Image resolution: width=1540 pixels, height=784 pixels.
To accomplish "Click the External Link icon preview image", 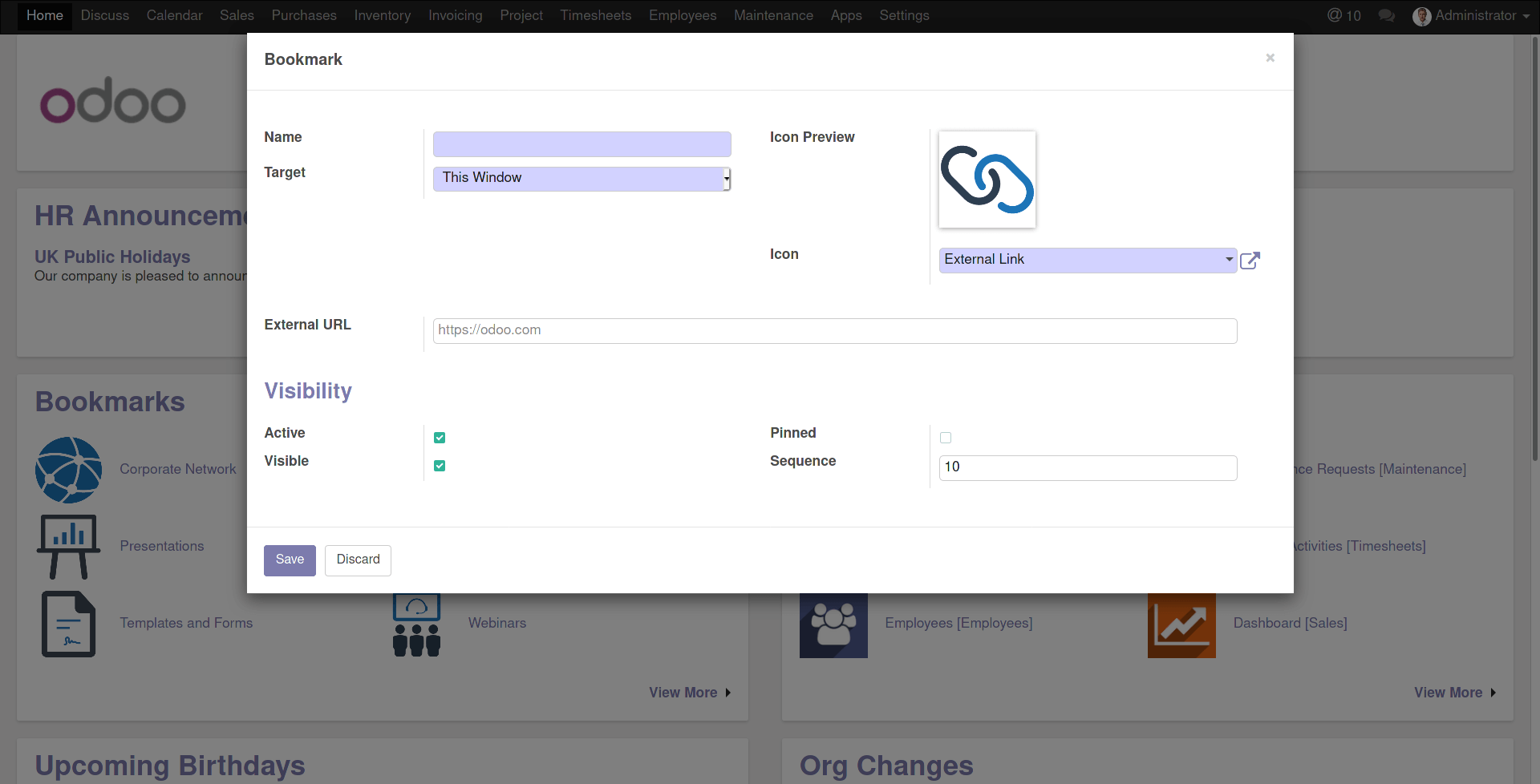I will coord(987,179).
